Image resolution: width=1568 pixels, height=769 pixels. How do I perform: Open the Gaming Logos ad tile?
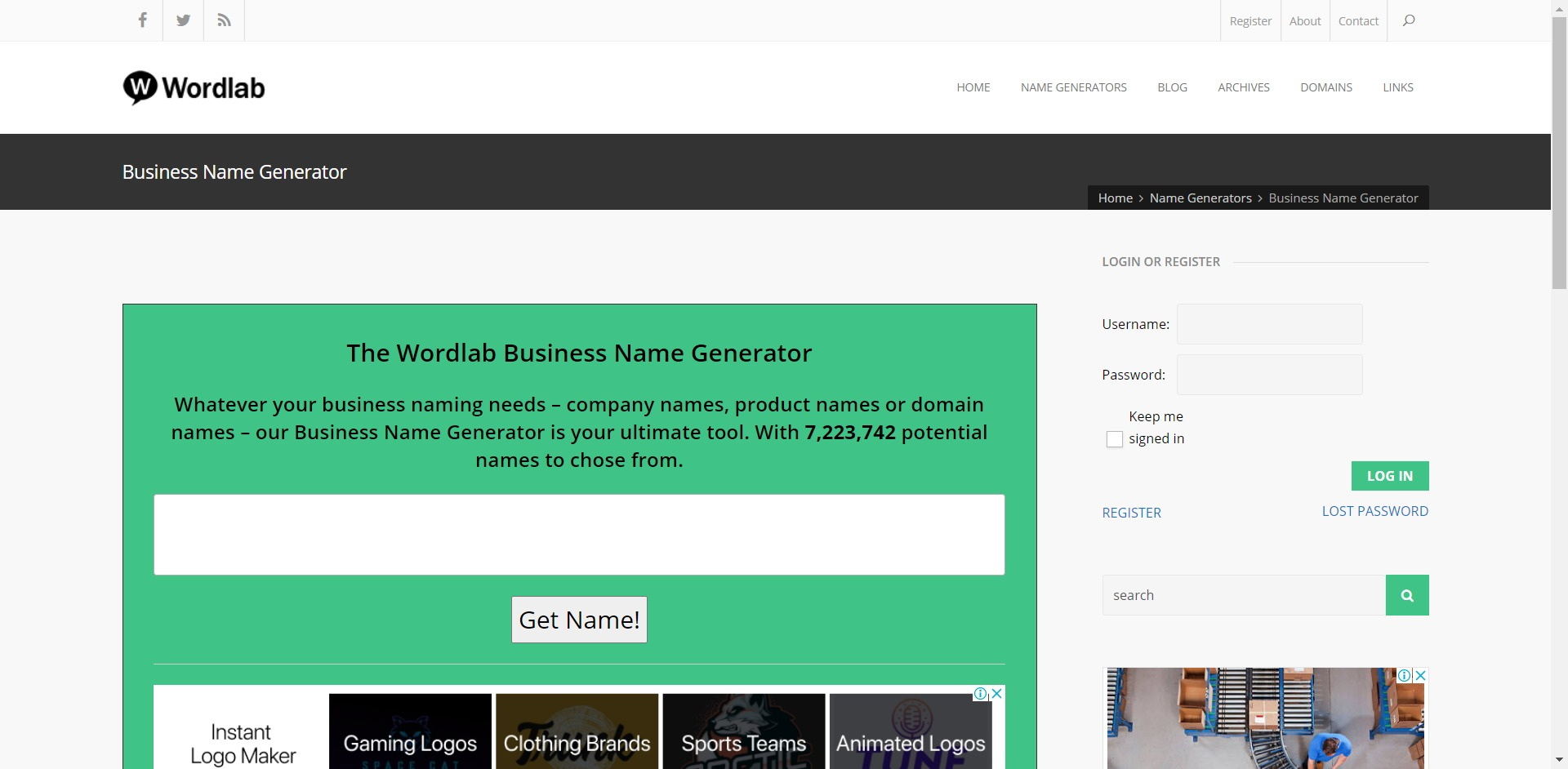click(x=410, y=731)
